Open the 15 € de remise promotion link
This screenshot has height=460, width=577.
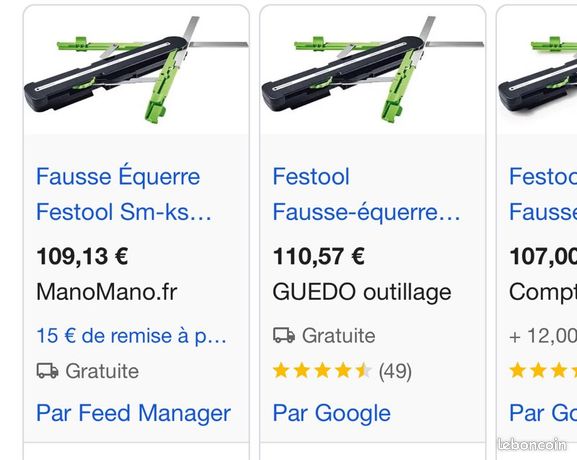click(x=131, y=336)
